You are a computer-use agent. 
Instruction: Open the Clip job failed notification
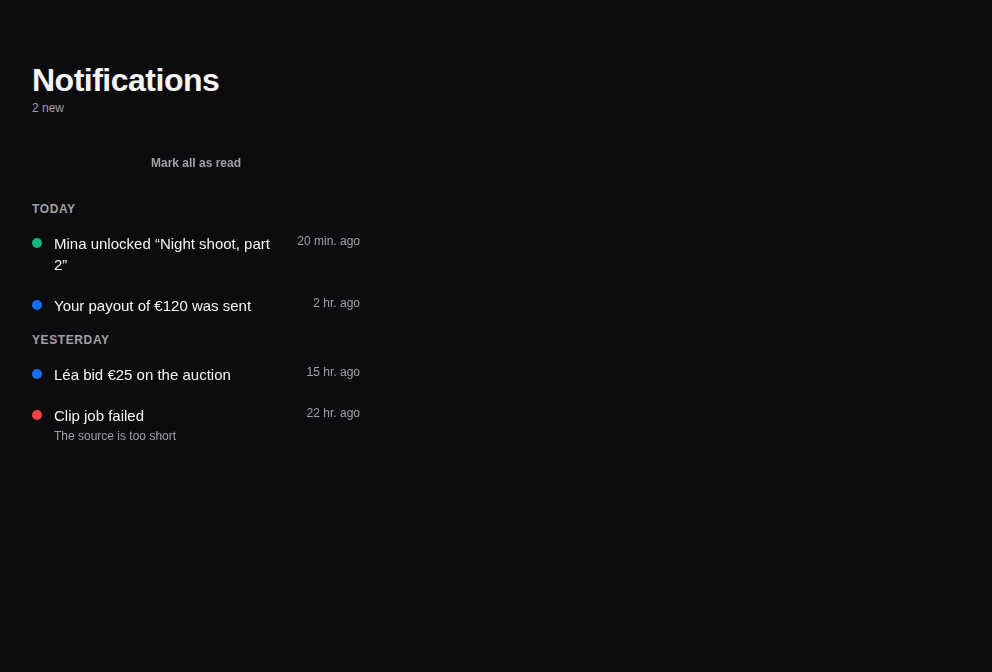[x=195, y=425]
